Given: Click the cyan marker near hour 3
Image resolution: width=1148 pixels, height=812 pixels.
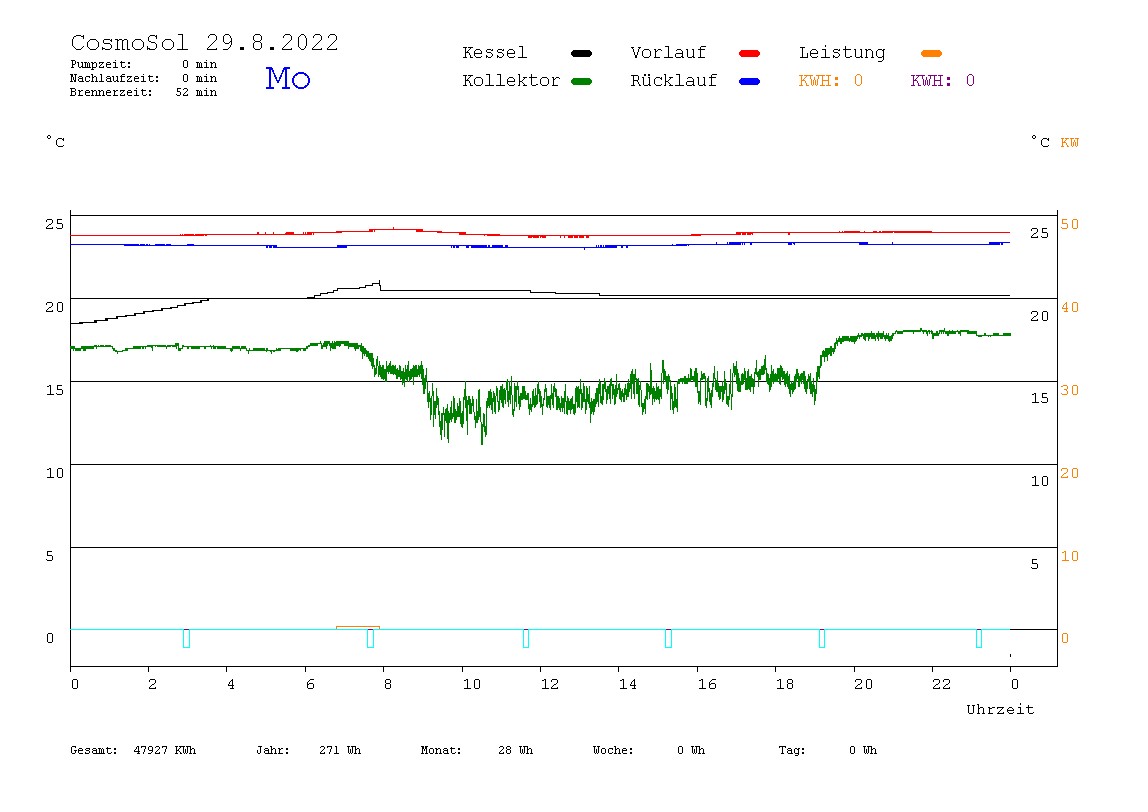Looking at the screenshot, I should 187,638.
